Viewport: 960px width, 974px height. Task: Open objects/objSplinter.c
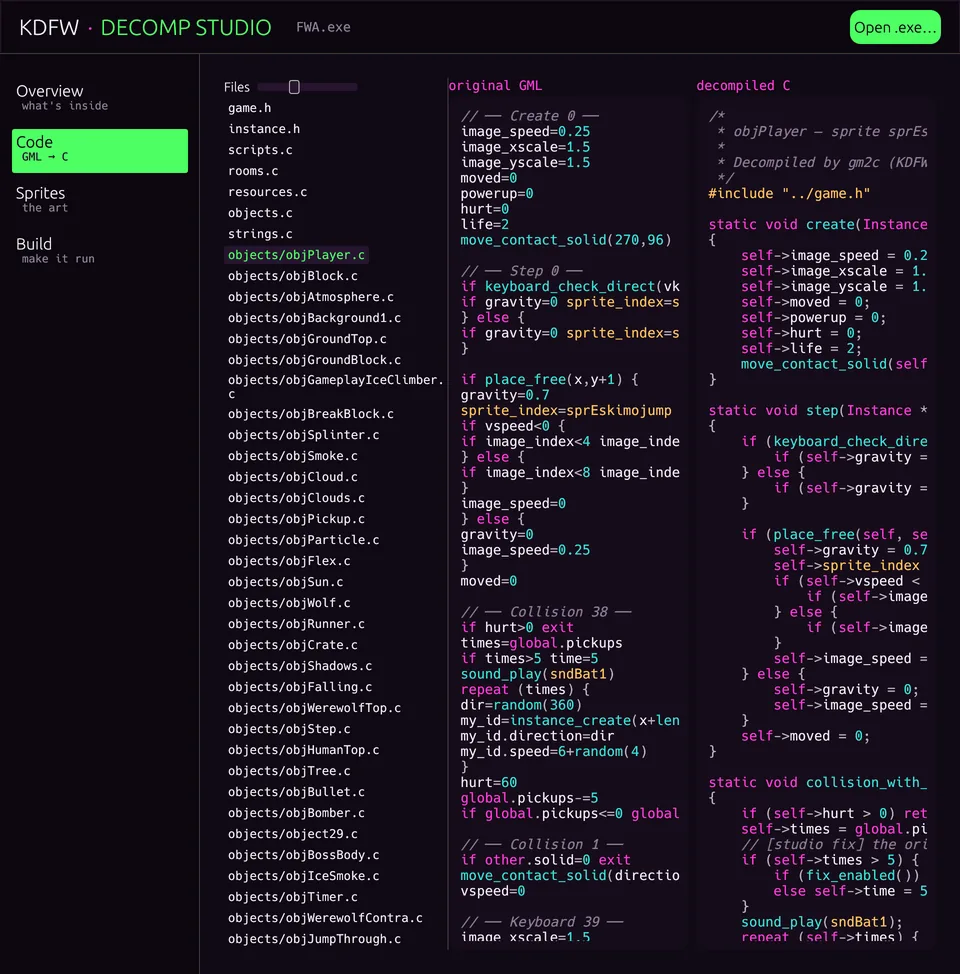303,435
